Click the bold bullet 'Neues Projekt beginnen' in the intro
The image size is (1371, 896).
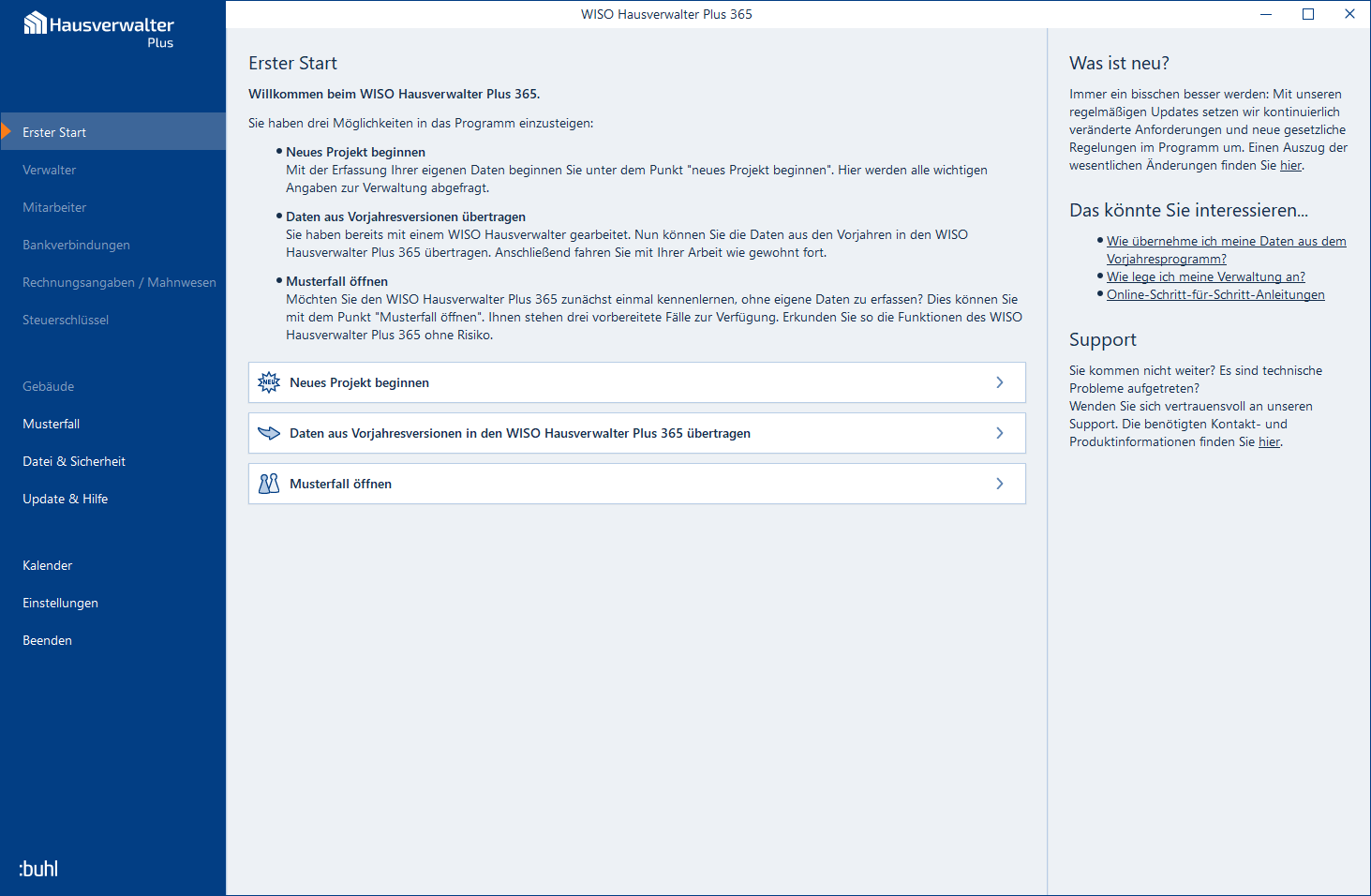click(x=355, y=152)
